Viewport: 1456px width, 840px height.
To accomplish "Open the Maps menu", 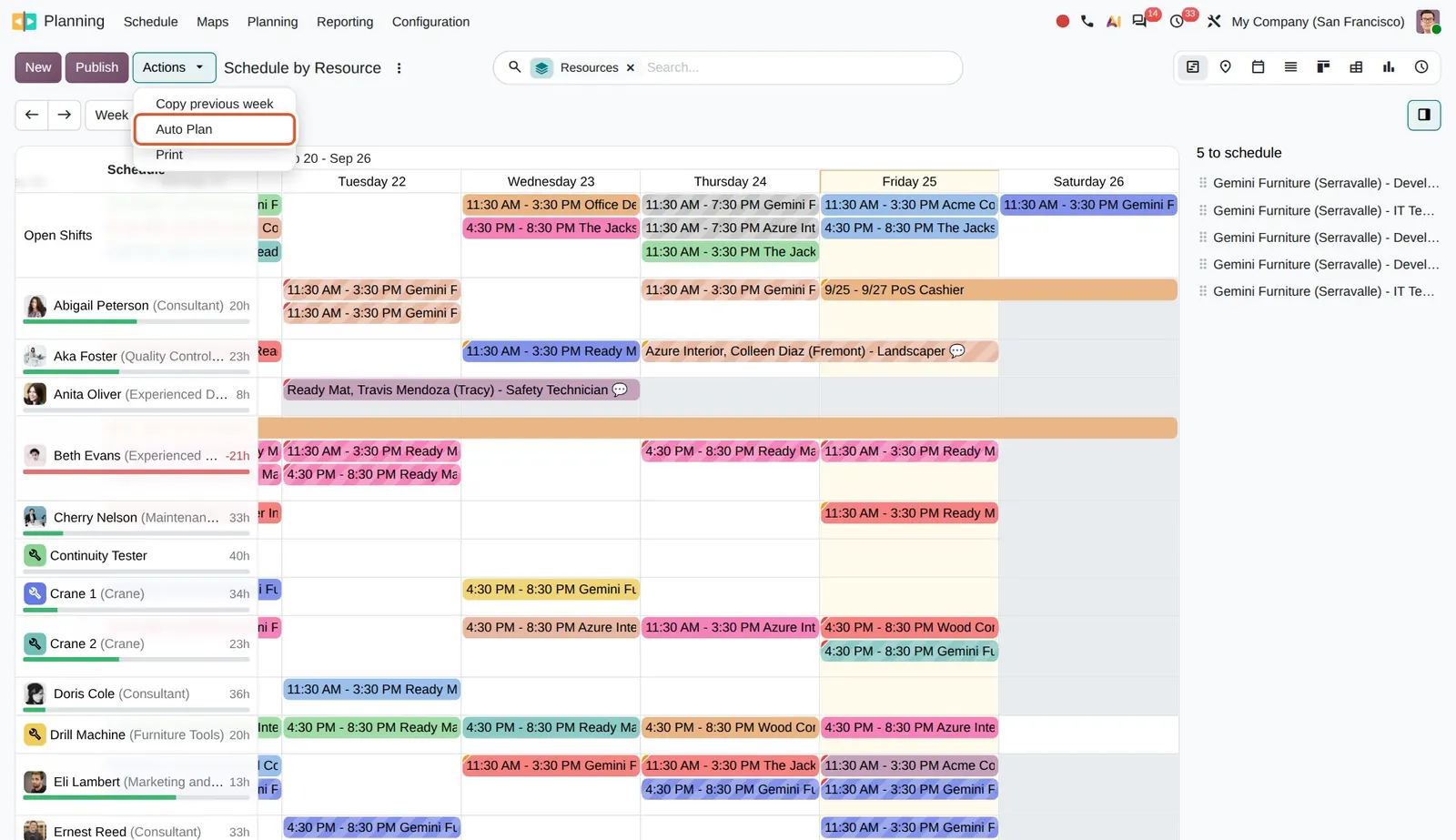I will click(213, 22).
